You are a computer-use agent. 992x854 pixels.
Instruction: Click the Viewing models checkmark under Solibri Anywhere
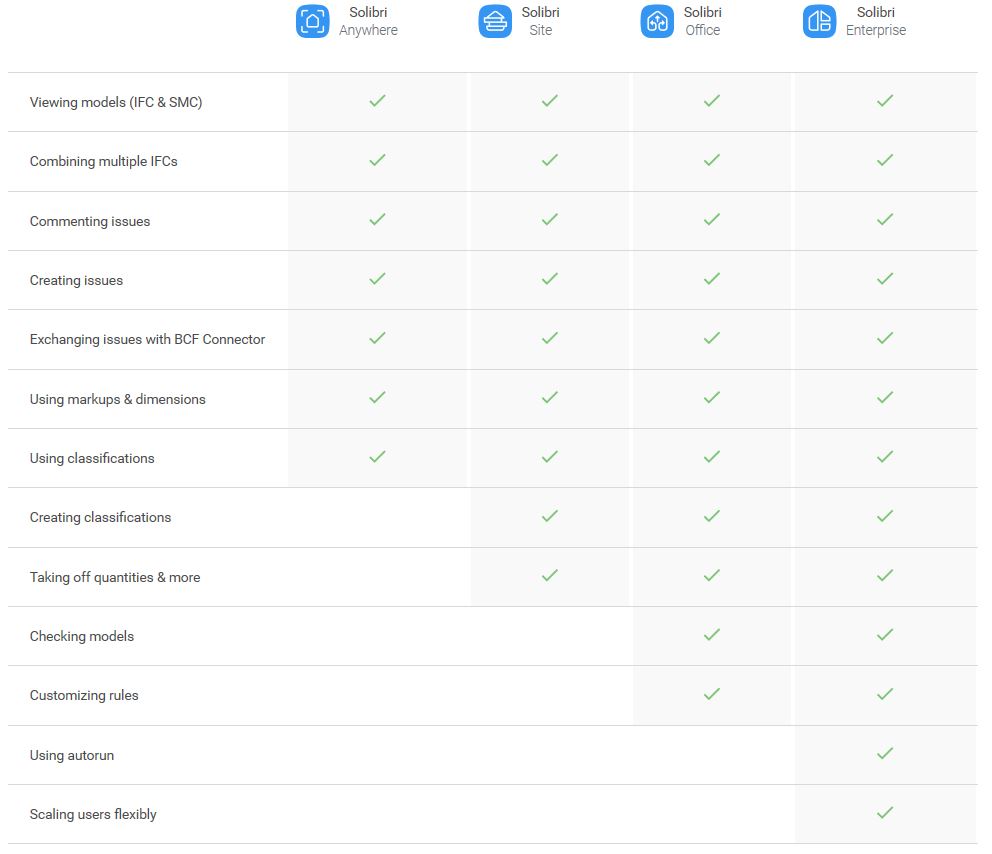(378, 101)
